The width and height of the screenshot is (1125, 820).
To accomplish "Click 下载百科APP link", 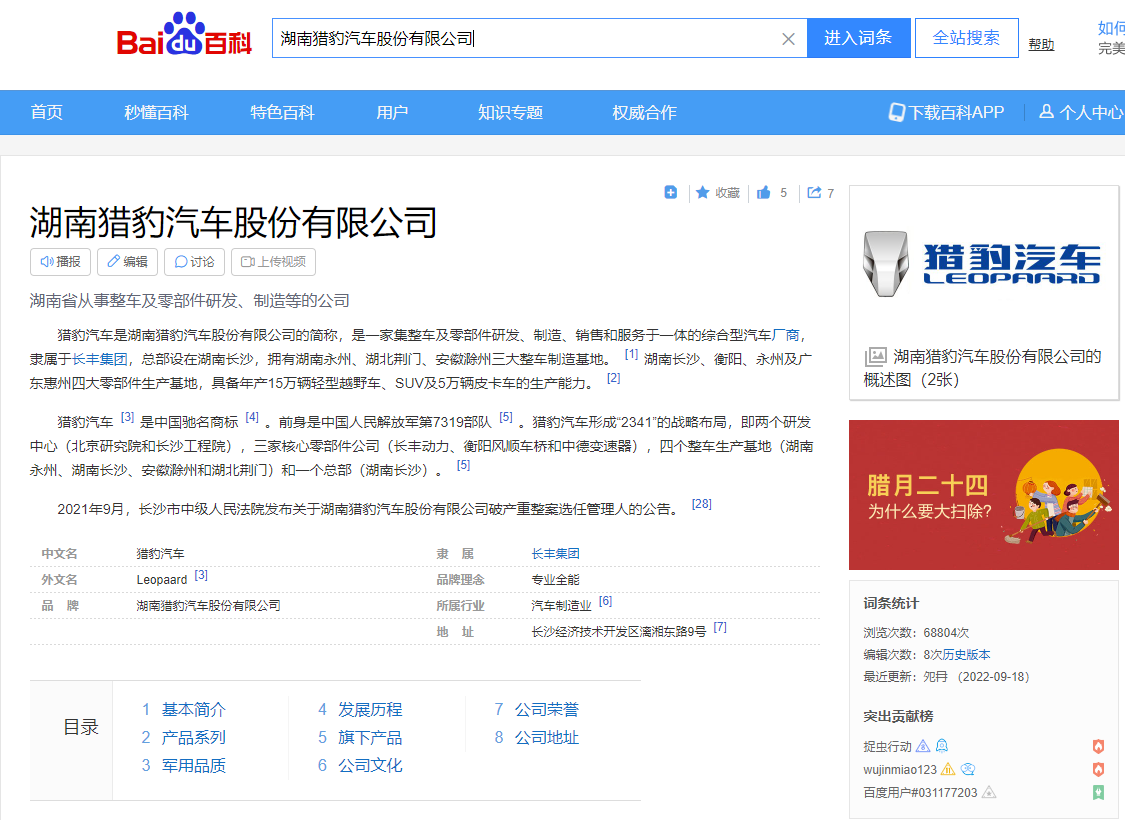I will point(956,112).
